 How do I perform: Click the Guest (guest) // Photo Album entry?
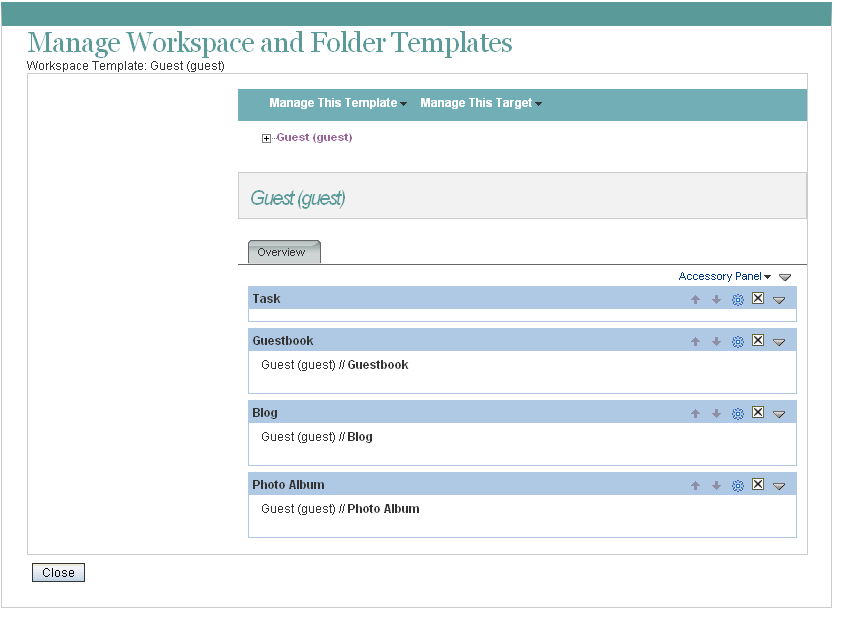(x=340, y=509)
